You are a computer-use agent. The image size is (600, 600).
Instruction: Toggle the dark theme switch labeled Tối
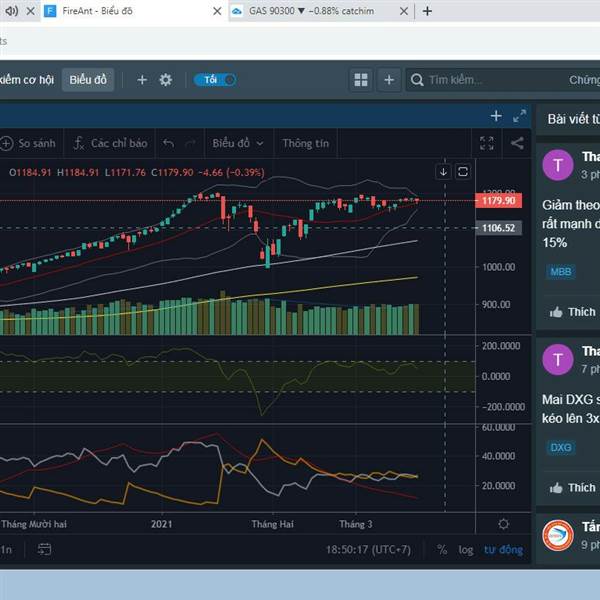tap(215, 80)
